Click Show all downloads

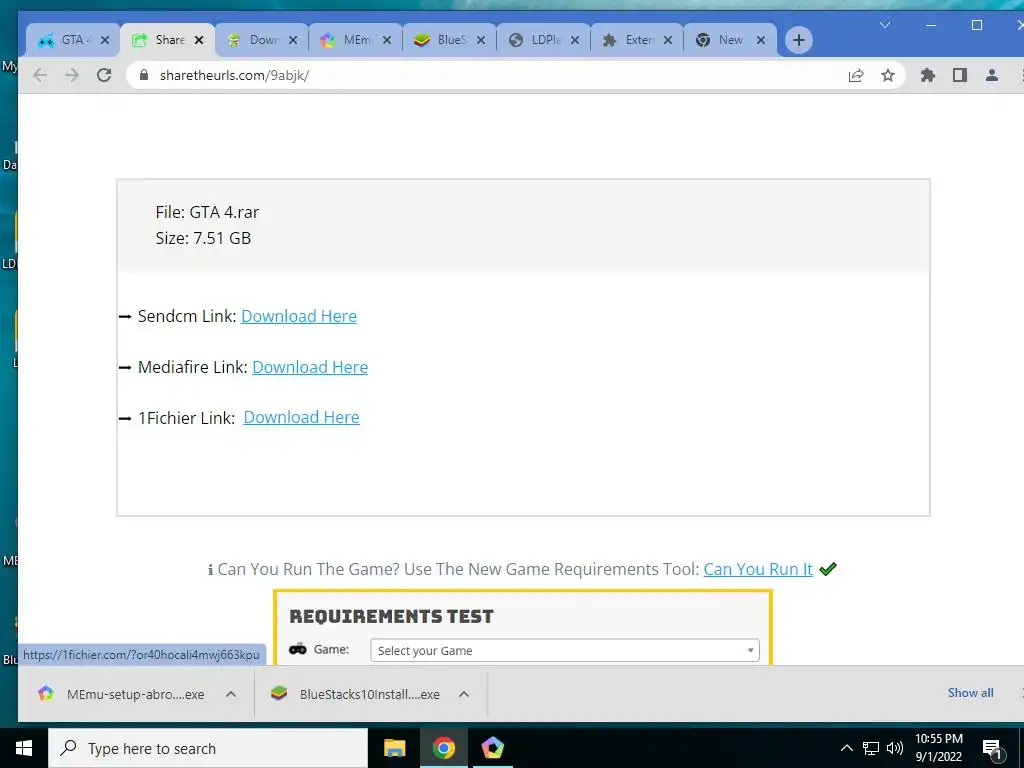(x=970, y=693)
